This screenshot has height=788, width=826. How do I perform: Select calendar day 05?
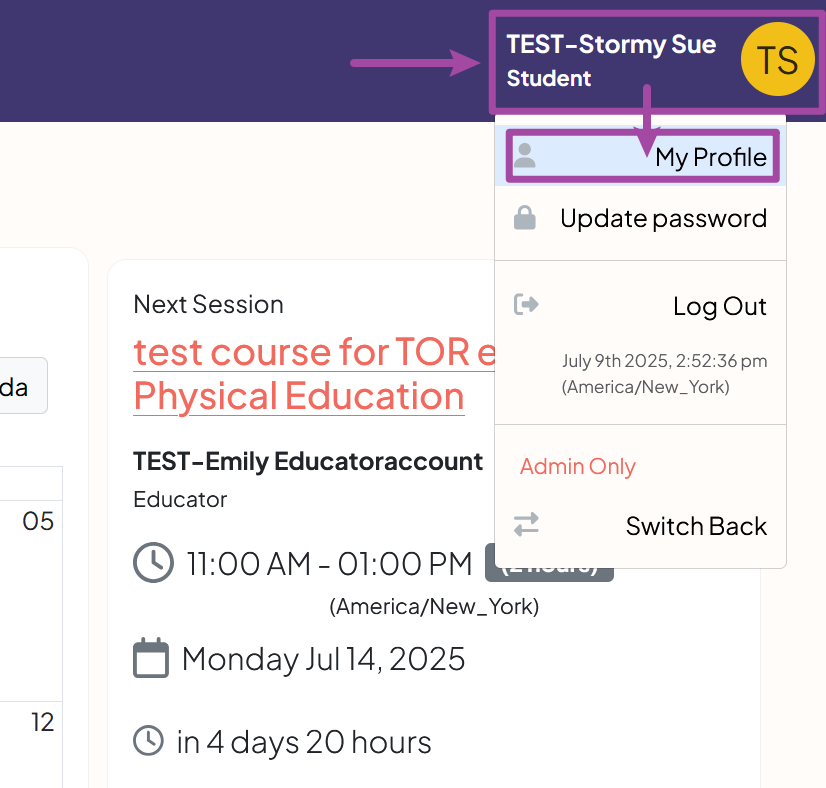(x=38, y=521)
